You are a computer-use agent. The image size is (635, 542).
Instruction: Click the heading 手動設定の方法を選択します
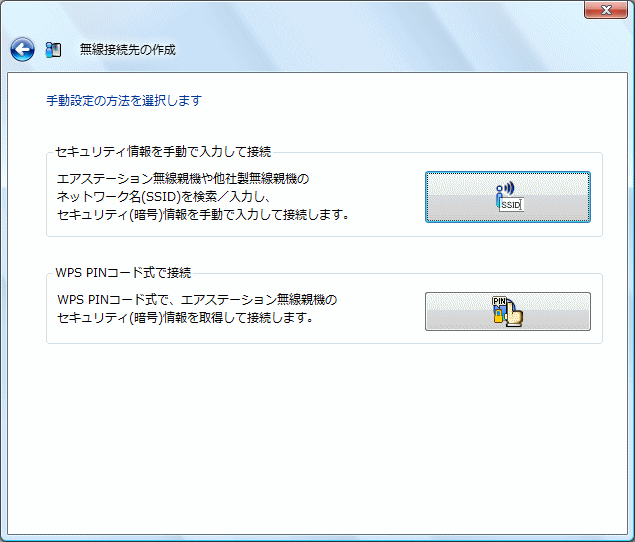(124, 100)
